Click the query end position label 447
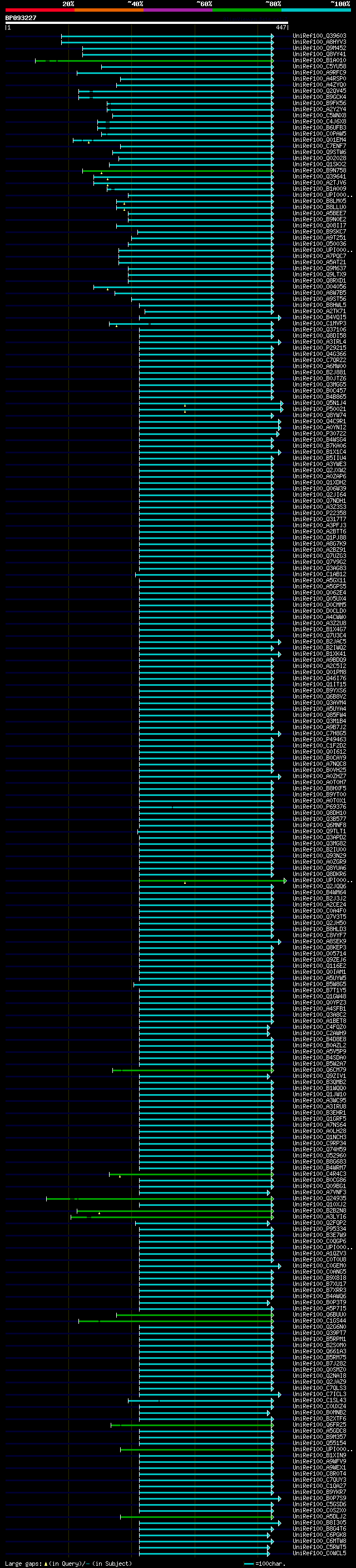 [280, 27]
